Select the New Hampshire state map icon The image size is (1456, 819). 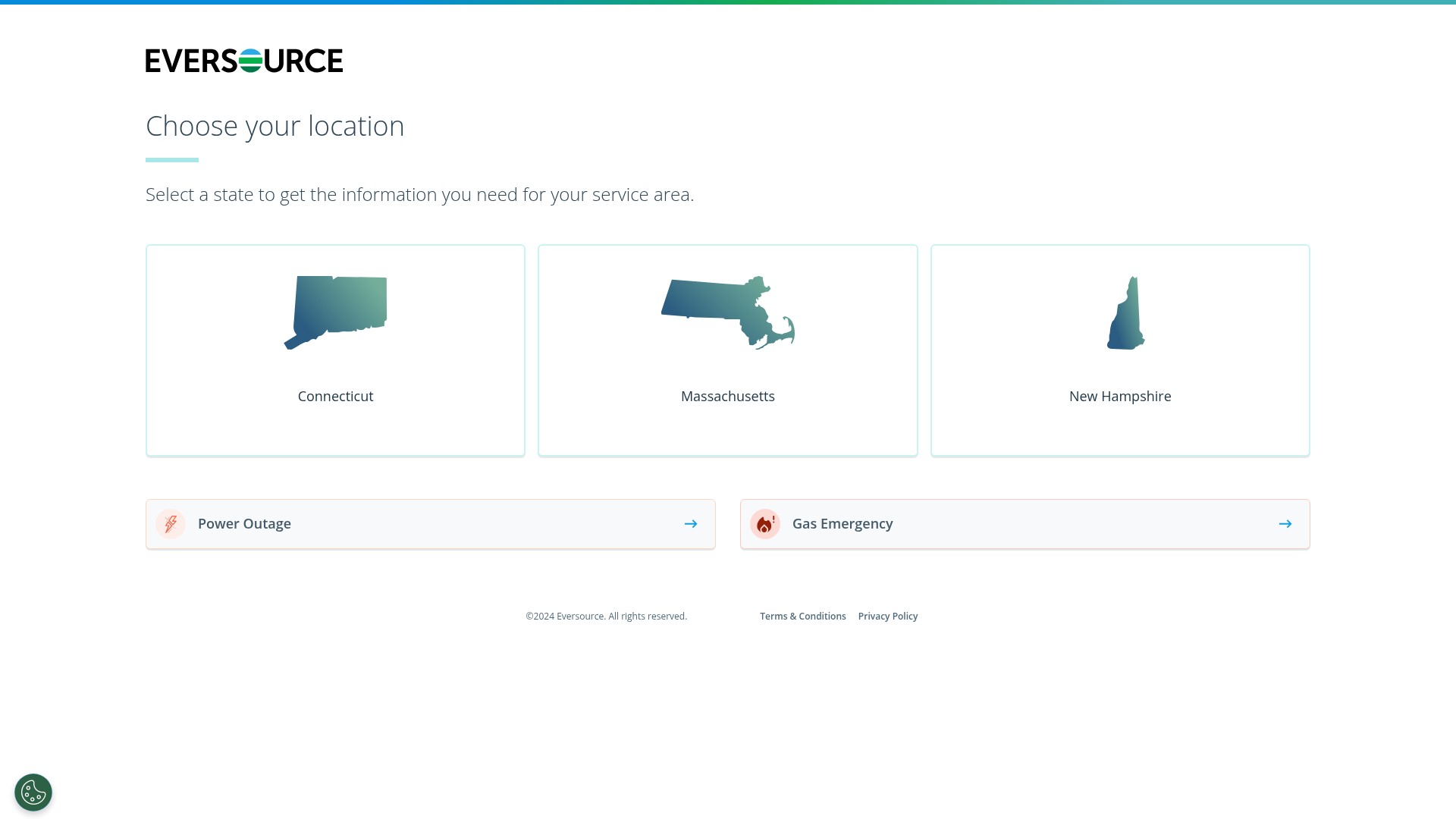point(1126,312)
